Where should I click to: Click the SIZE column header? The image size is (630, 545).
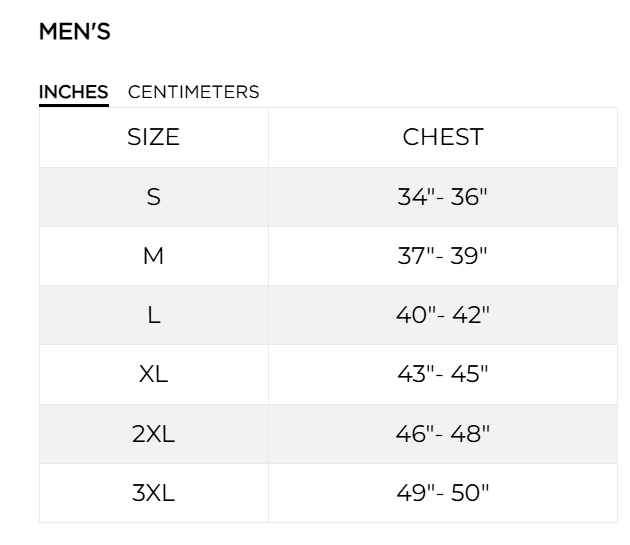[x=153, y=138]
